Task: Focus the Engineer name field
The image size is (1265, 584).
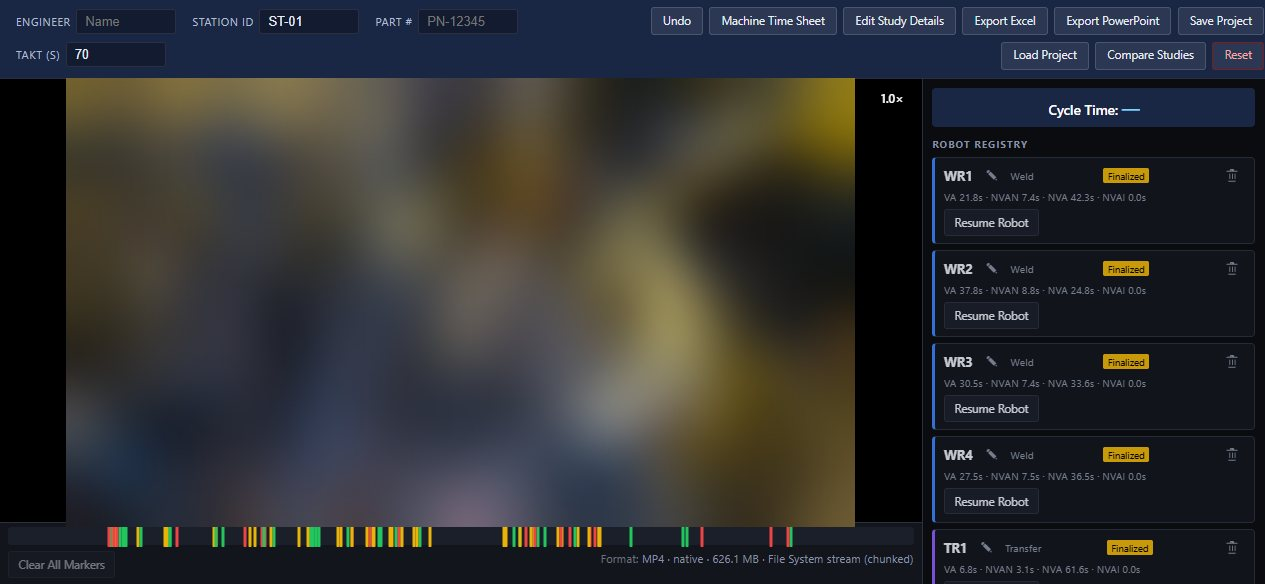Action: tap(126, 21)
